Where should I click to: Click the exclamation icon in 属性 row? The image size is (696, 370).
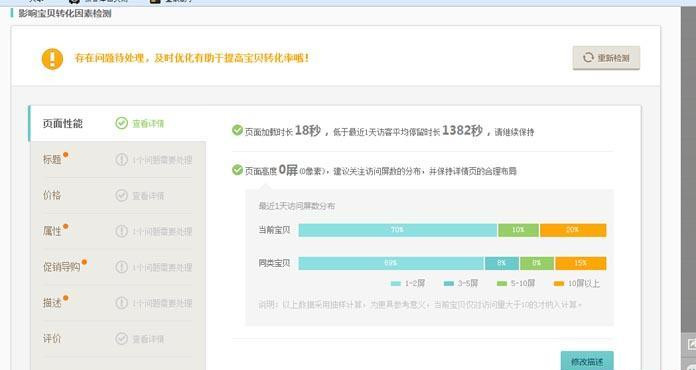[122, 231]
